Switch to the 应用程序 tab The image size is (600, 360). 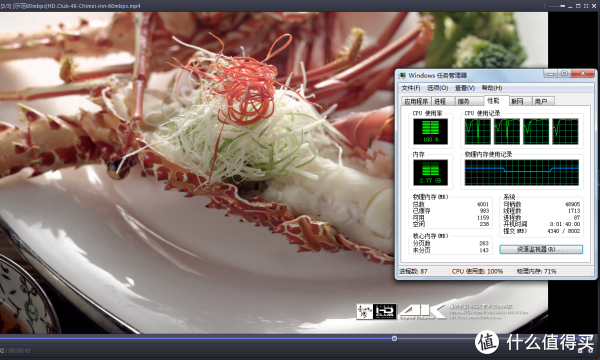coord(416,101)
